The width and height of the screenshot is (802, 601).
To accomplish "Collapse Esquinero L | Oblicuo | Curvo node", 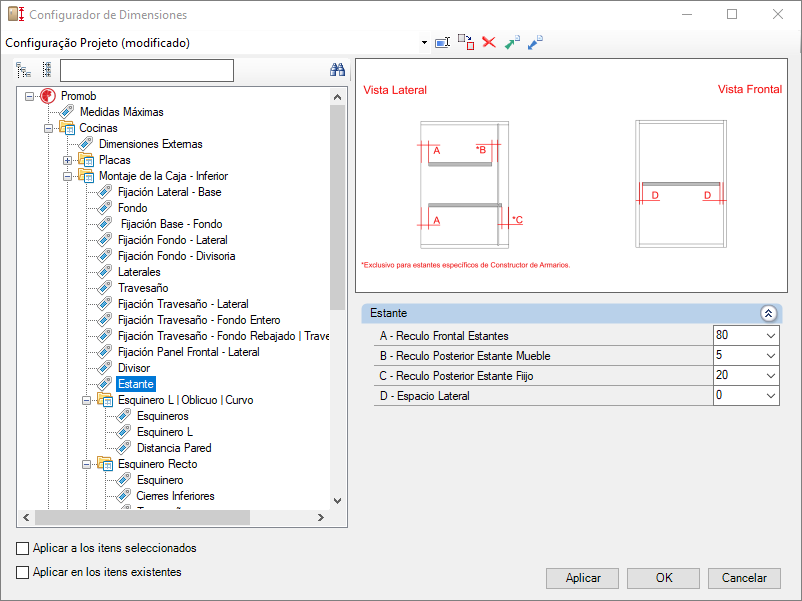I will [86, 400].
